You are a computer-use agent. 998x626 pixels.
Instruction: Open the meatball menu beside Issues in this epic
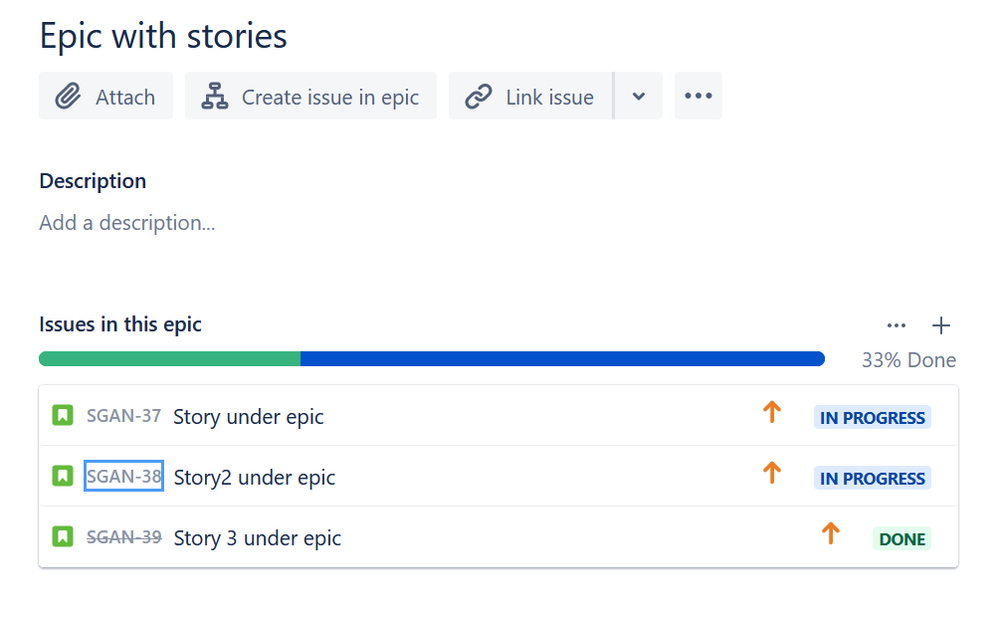(896, 325)
